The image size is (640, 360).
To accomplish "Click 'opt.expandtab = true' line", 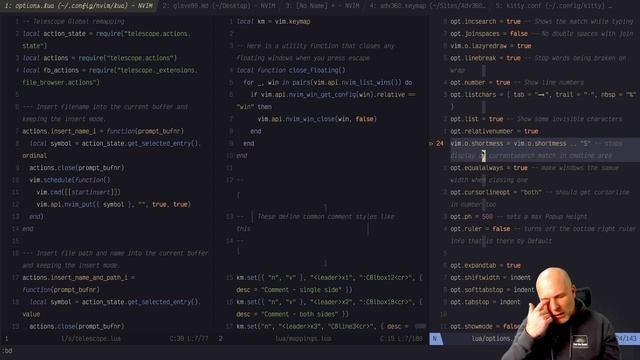I will tap(485, 266).
